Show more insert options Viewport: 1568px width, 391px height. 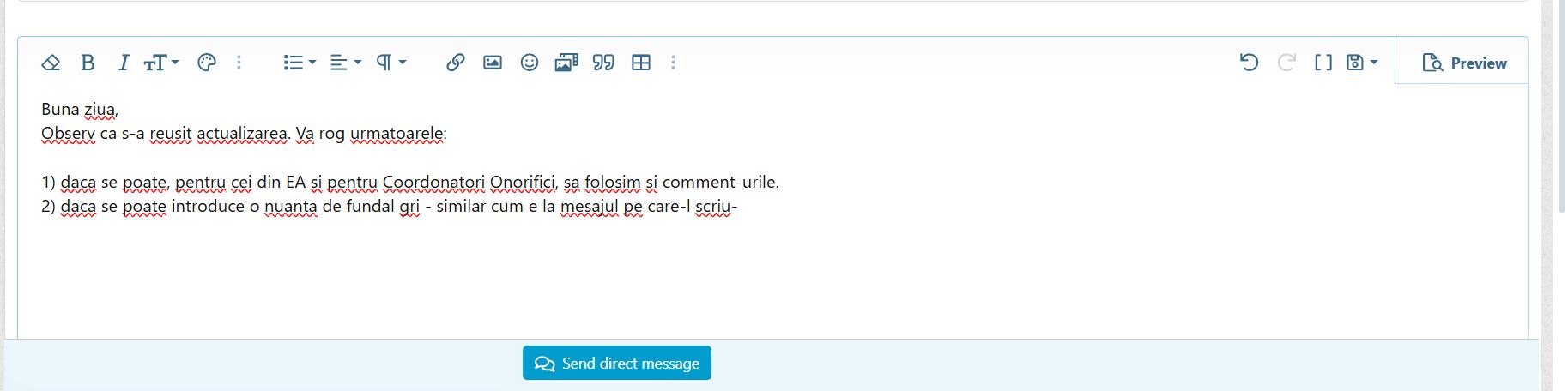pos(674,63)
